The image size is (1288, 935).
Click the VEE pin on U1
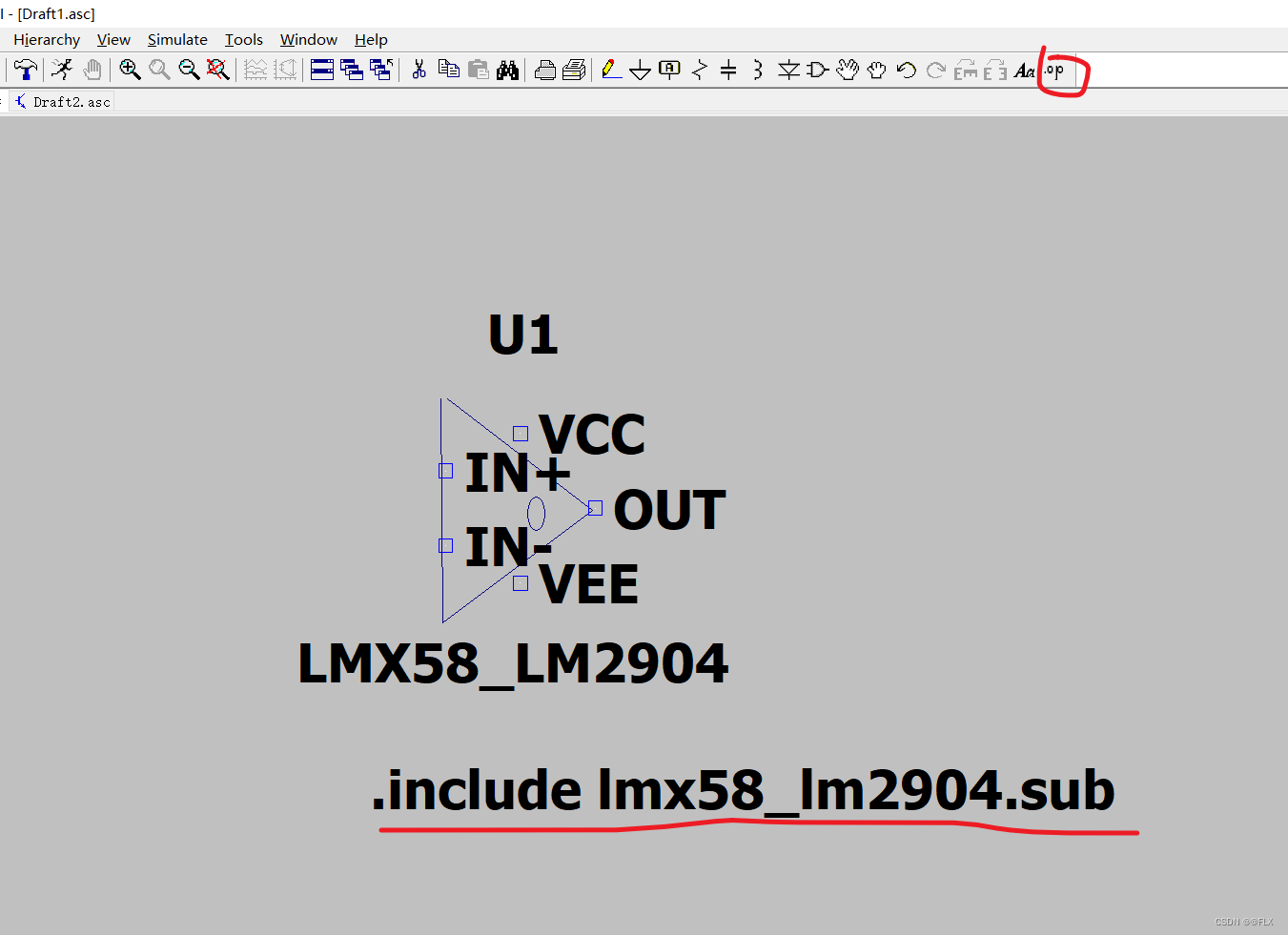point(521,583)
